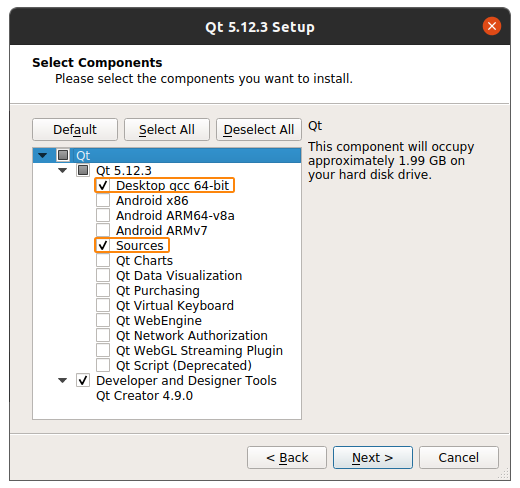This screenshot has width=520, height=488.
Task: Enable the Android x86 checkbox
Action: click(103, 200)
